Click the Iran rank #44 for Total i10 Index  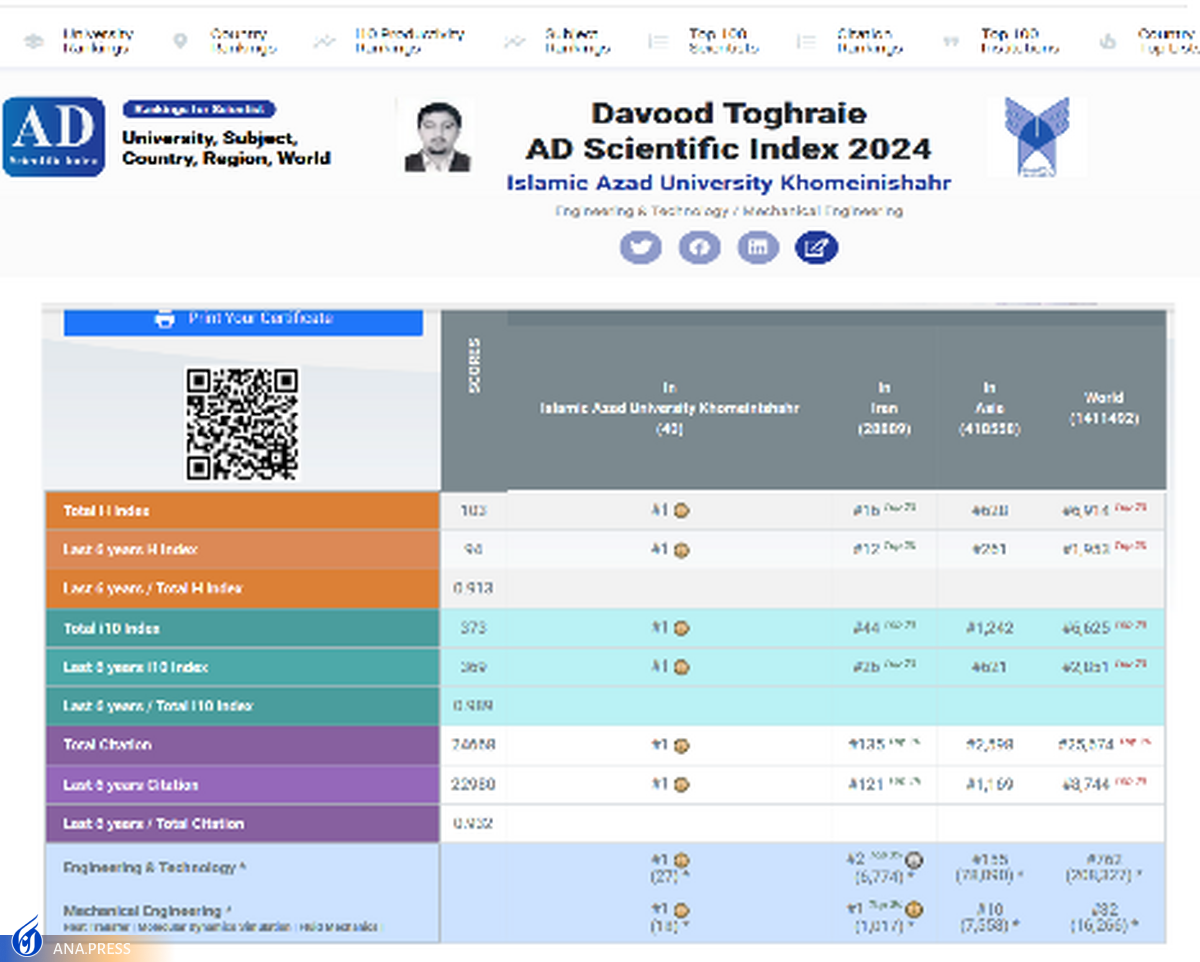864,629
